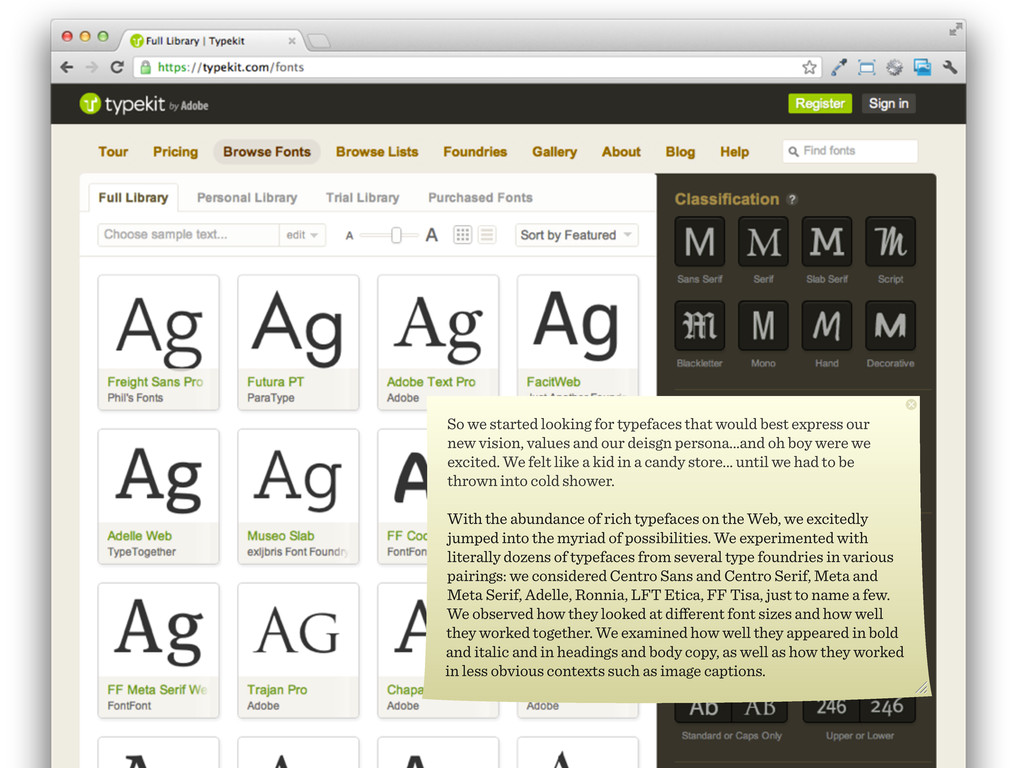Image resolution: width=1024 pixels, height=768 pixels.
Task: Click the browser back arrow
Action: (x=67, y=67)
